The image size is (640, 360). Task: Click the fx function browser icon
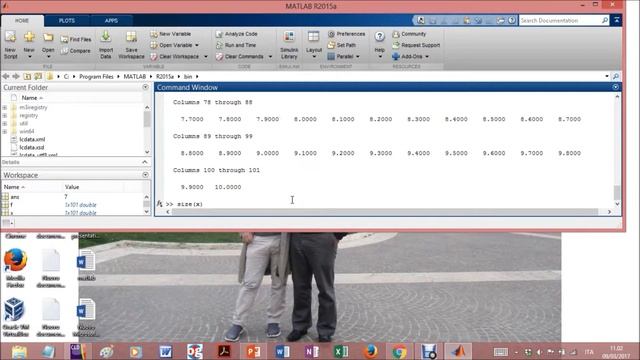pyautogui.click(x=160, y=203)
